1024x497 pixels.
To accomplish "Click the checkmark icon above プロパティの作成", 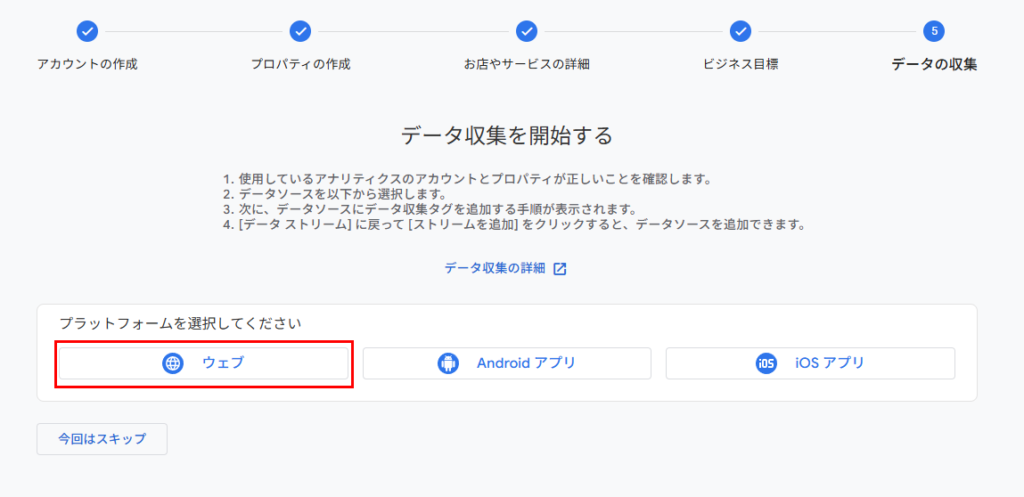I will tap(300, 31).
